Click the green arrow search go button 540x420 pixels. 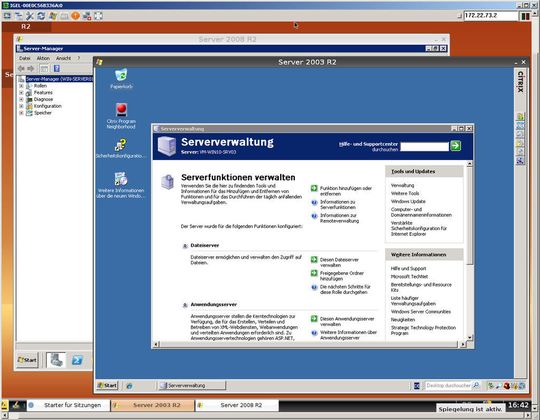456,146
